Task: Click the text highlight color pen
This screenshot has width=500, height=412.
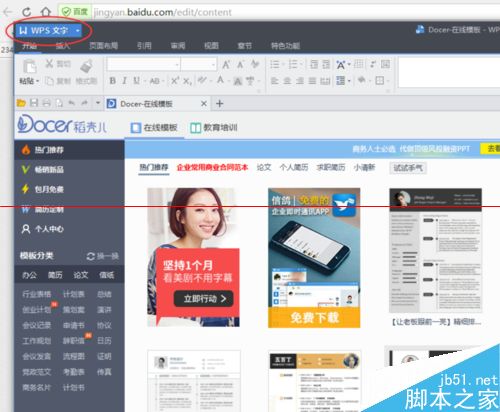Action: pos(202,80)
